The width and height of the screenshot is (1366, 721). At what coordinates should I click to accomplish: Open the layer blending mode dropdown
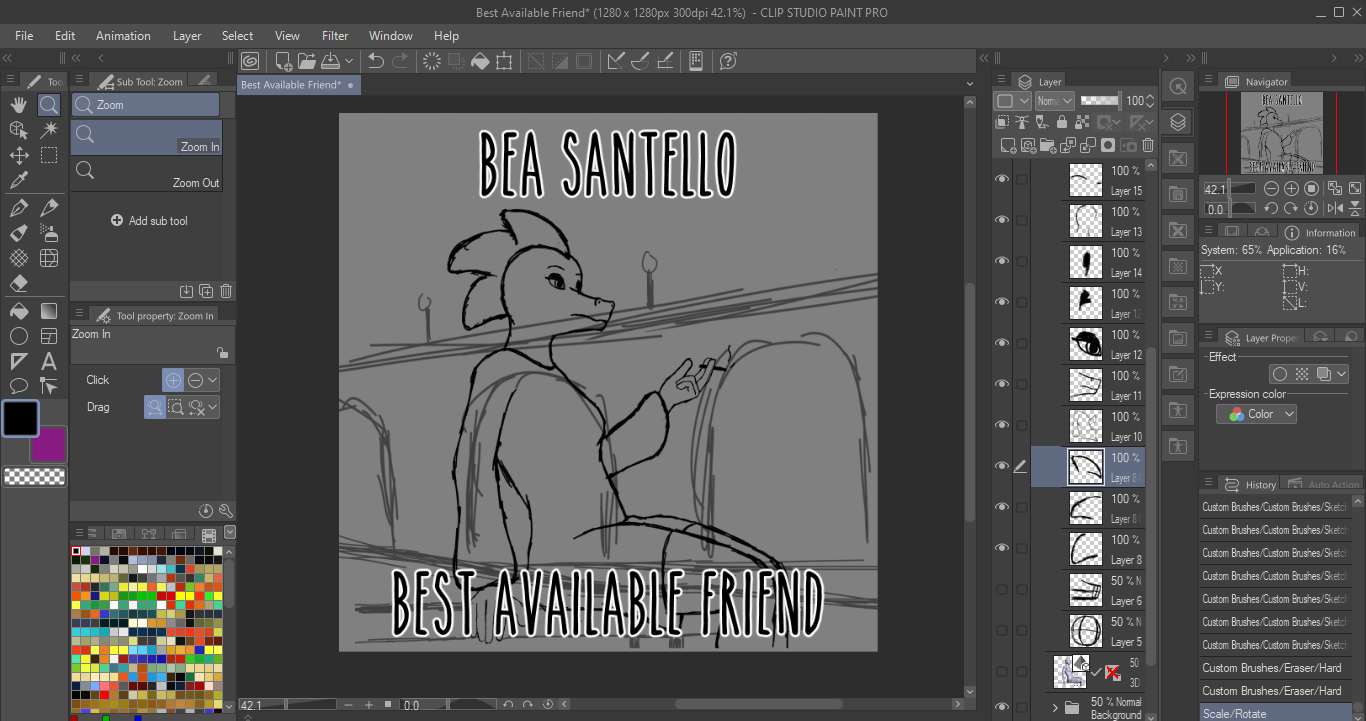1054,101
